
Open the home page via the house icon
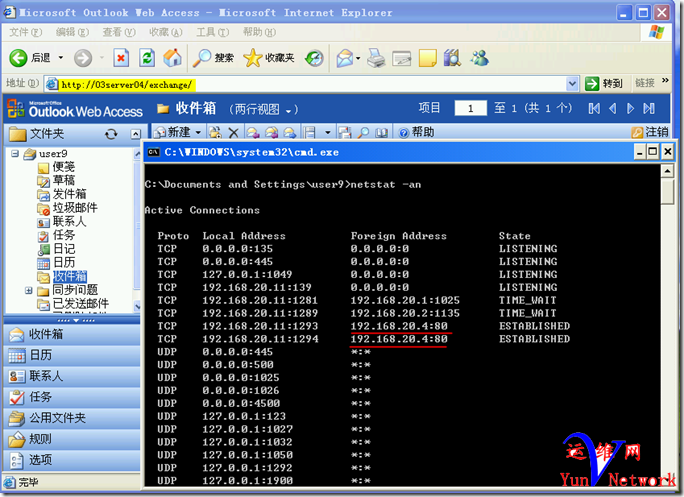(173, 58)
